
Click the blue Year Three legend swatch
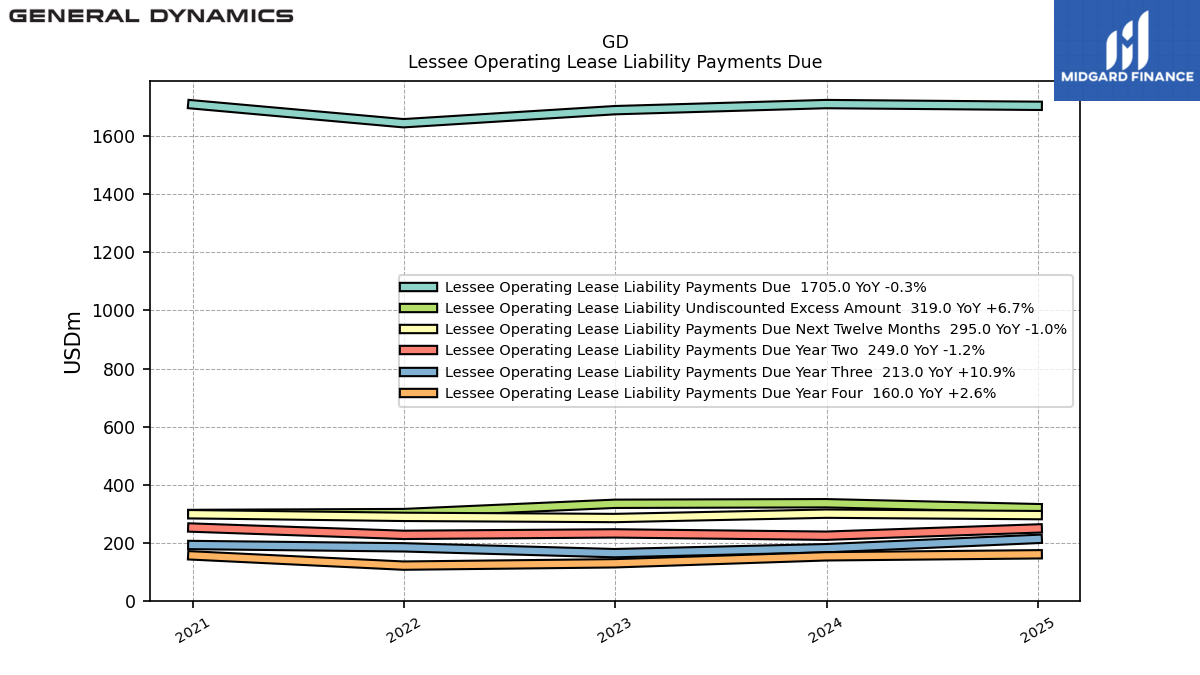[x=418, y=372]
